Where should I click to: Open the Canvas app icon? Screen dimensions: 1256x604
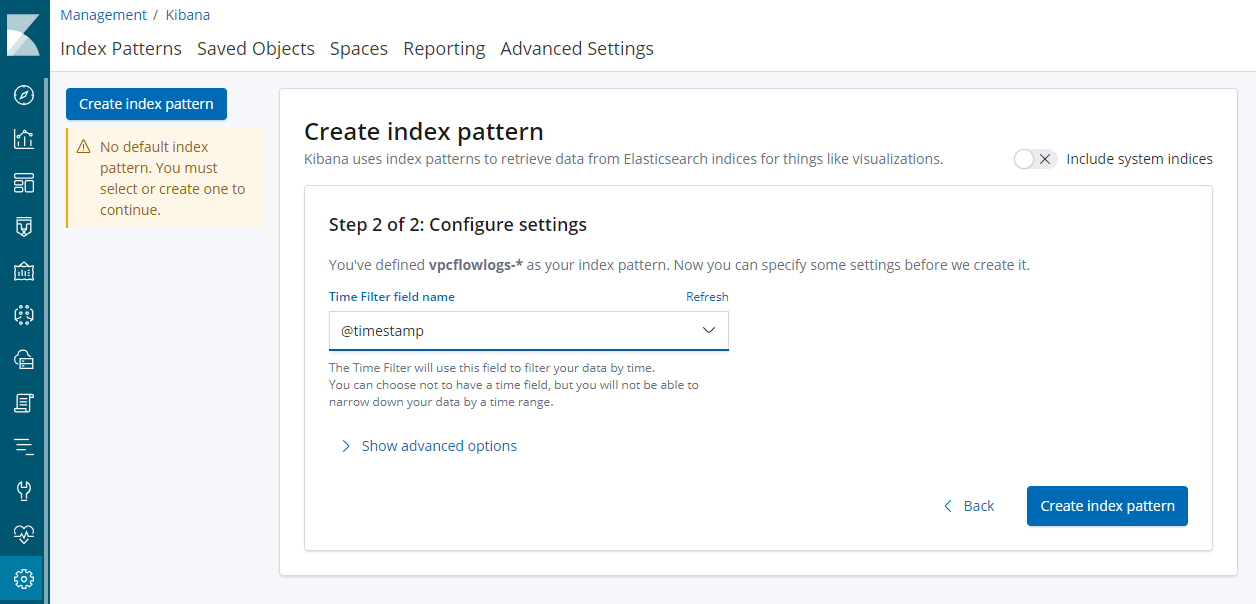(x=24, y=271)
